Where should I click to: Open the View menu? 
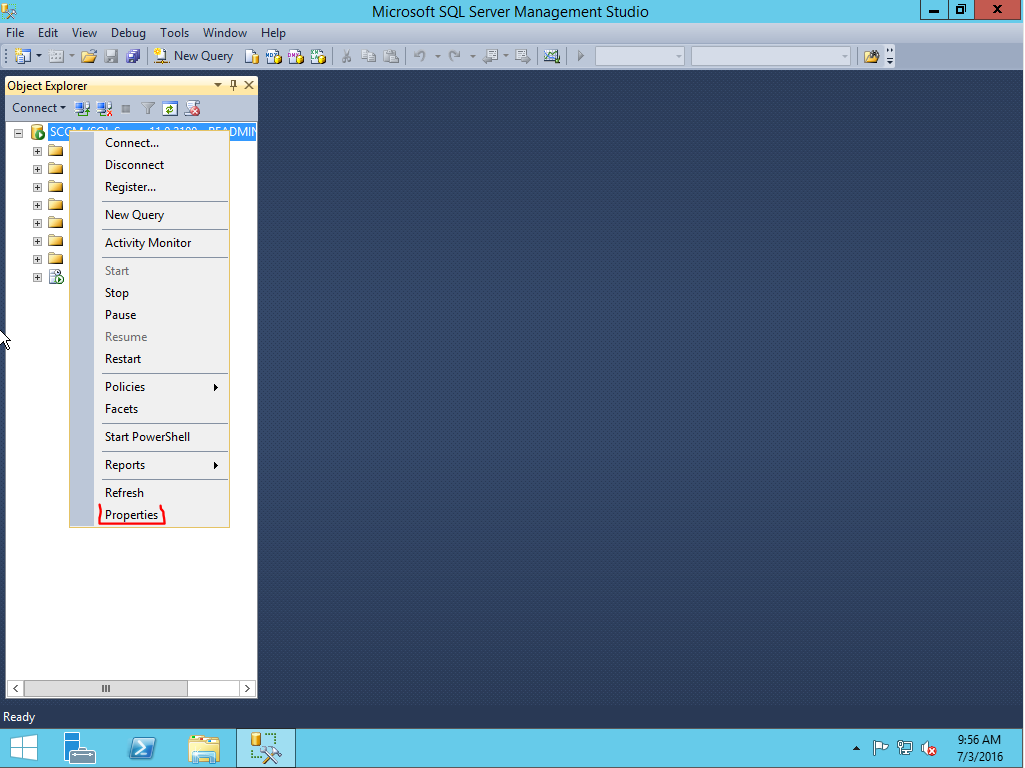coord(84,33)
